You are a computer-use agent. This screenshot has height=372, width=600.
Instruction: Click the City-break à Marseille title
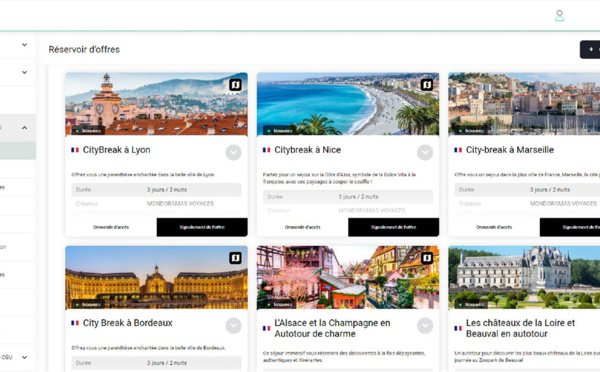tap(510, 150)
